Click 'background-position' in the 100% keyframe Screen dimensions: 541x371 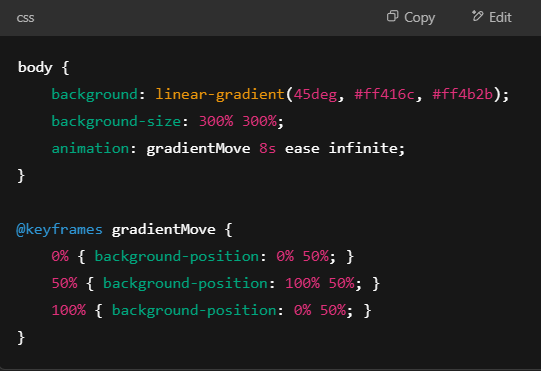click(x=194, y=310)
